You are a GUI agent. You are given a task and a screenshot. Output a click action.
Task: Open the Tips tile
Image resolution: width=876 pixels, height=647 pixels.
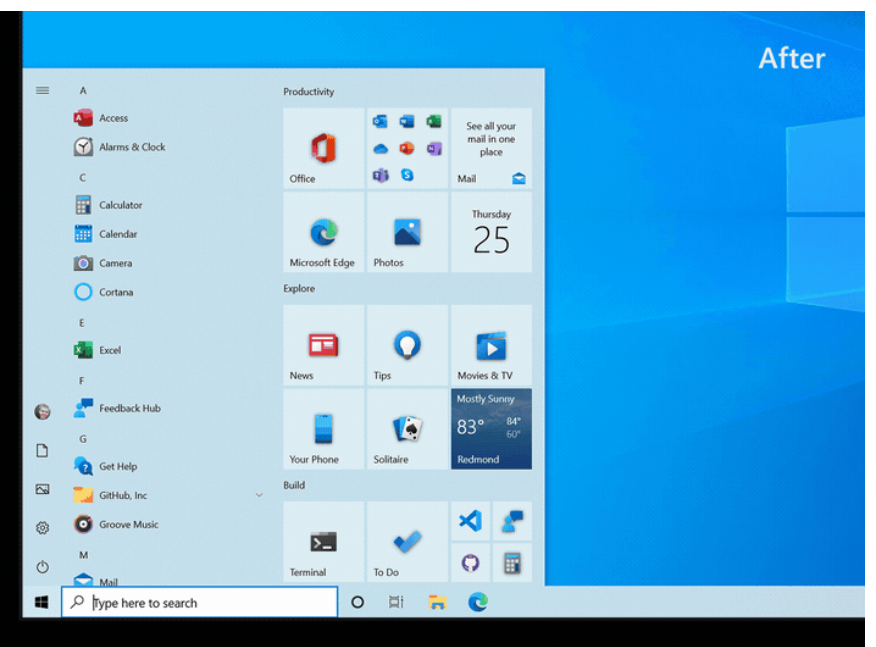click(x=407, y=346)
